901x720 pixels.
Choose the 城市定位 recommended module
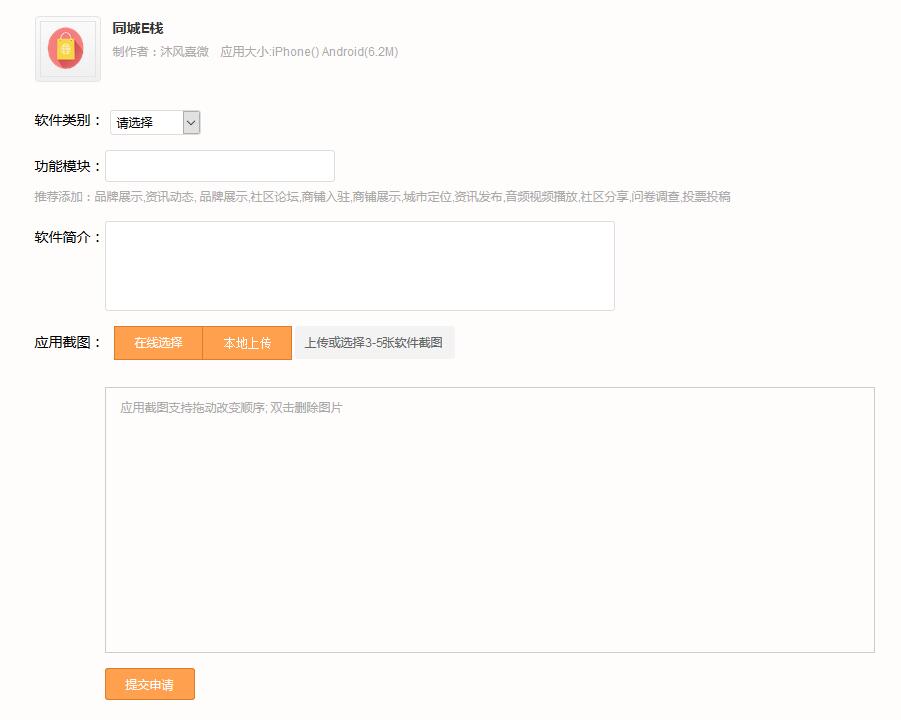427,197
